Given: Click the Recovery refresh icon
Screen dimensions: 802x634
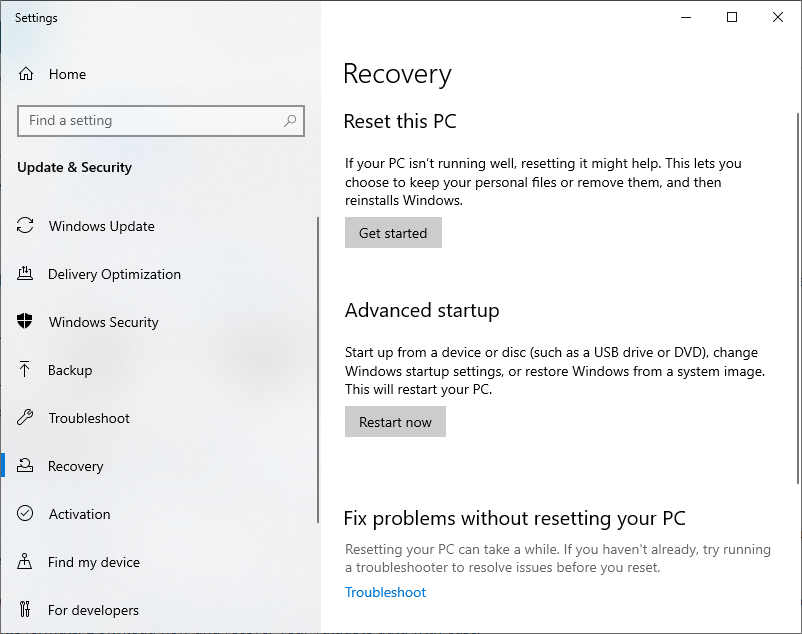Looking at the screenshot, I should pos(25,466).
